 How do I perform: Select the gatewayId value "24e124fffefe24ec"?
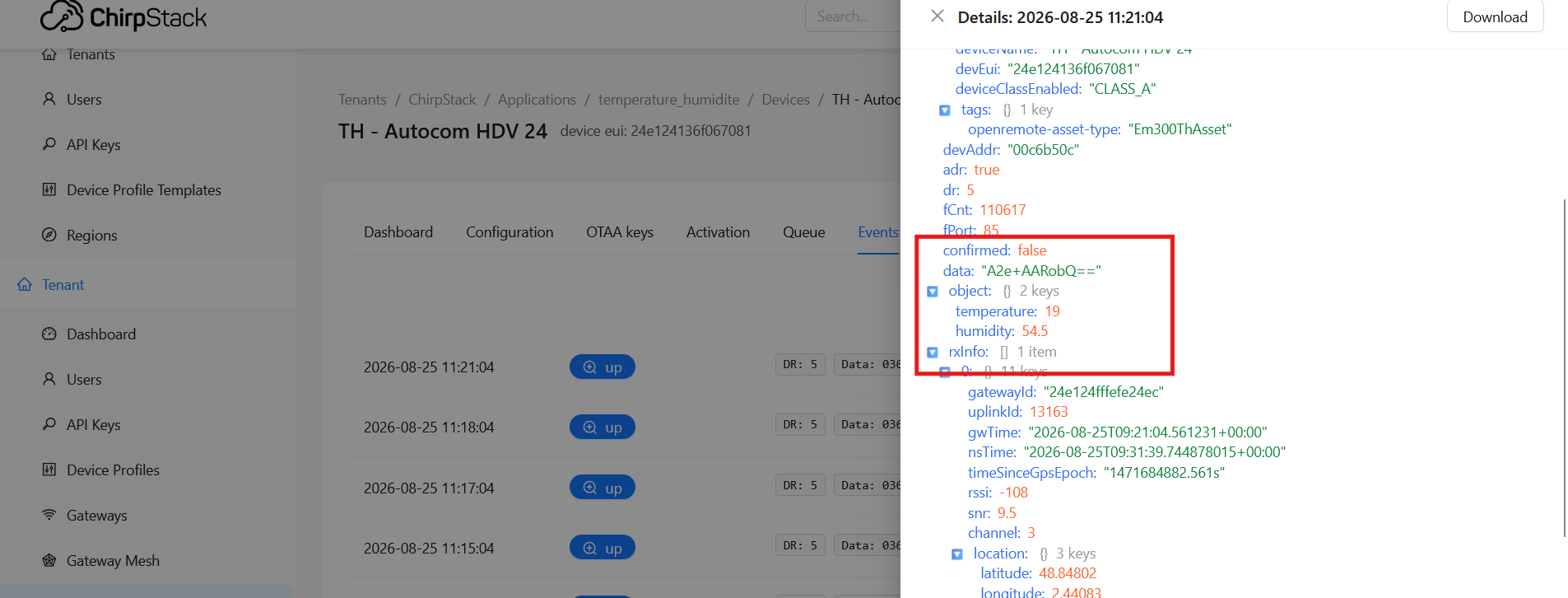(1104, 392)
